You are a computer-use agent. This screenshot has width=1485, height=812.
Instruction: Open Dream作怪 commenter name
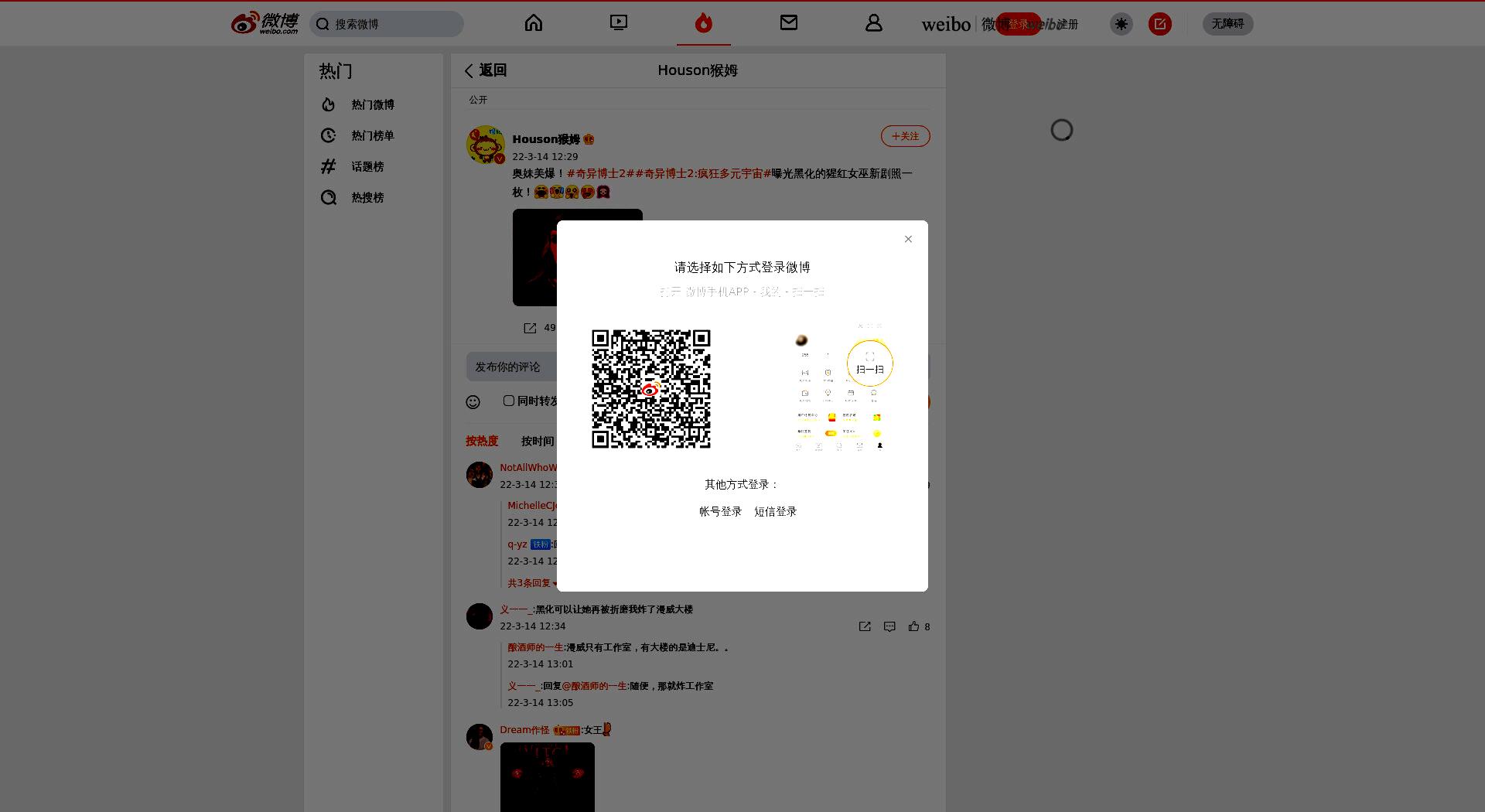[x=524, y=730]
